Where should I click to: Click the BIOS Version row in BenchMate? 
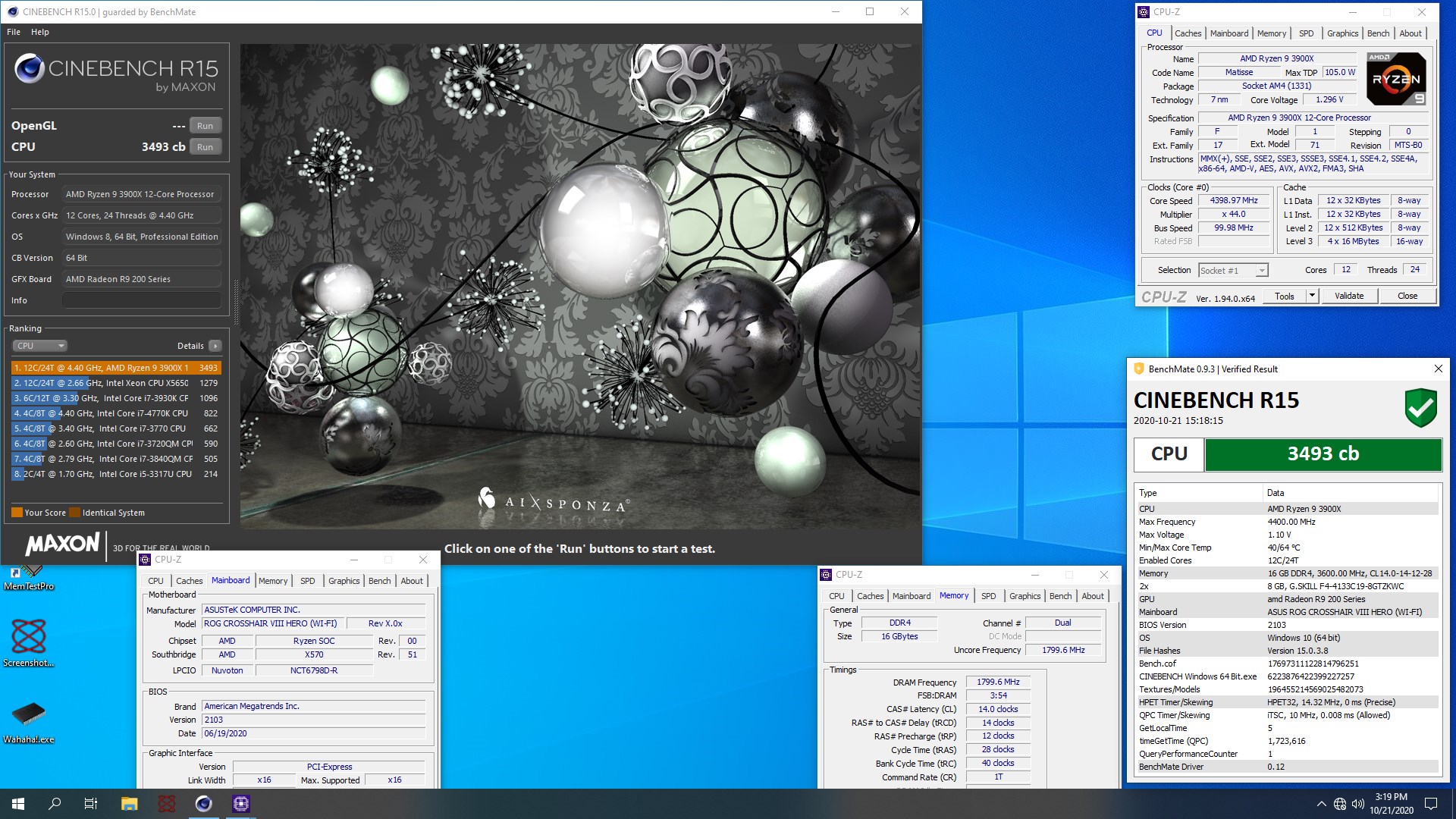click(1287, 625)
